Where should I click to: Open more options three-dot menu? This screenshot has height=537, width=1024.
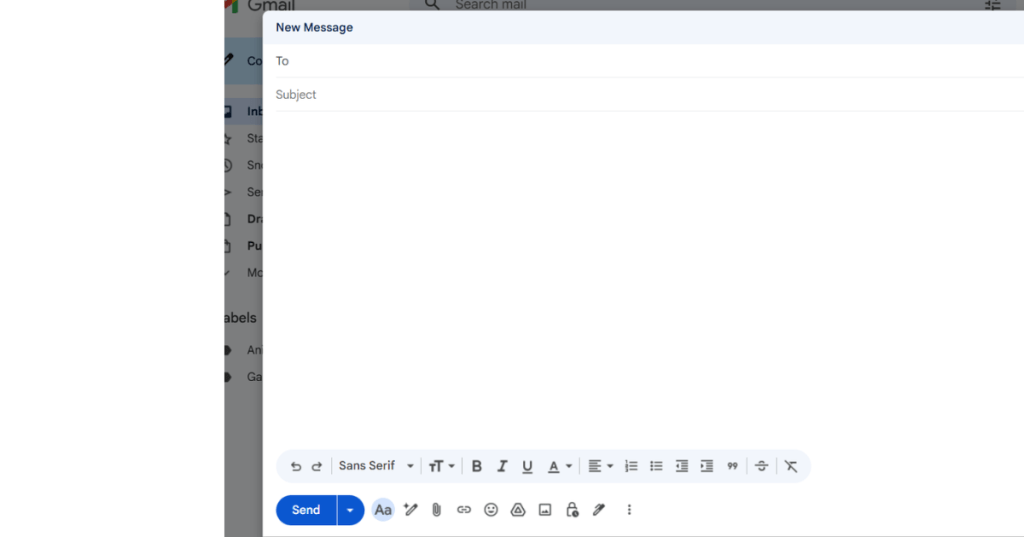[x=629, y=510]
